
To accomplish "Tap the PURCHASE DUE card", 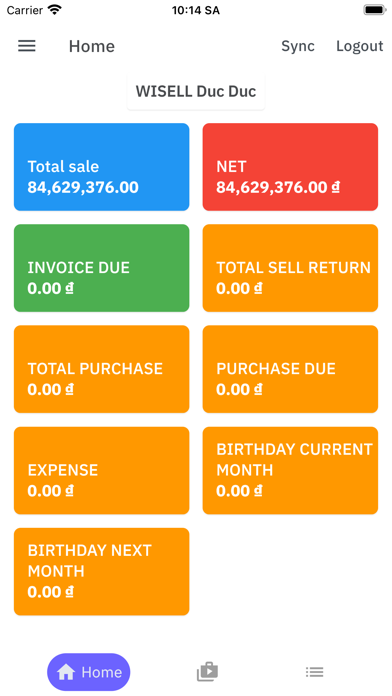I will click(290, 369).
